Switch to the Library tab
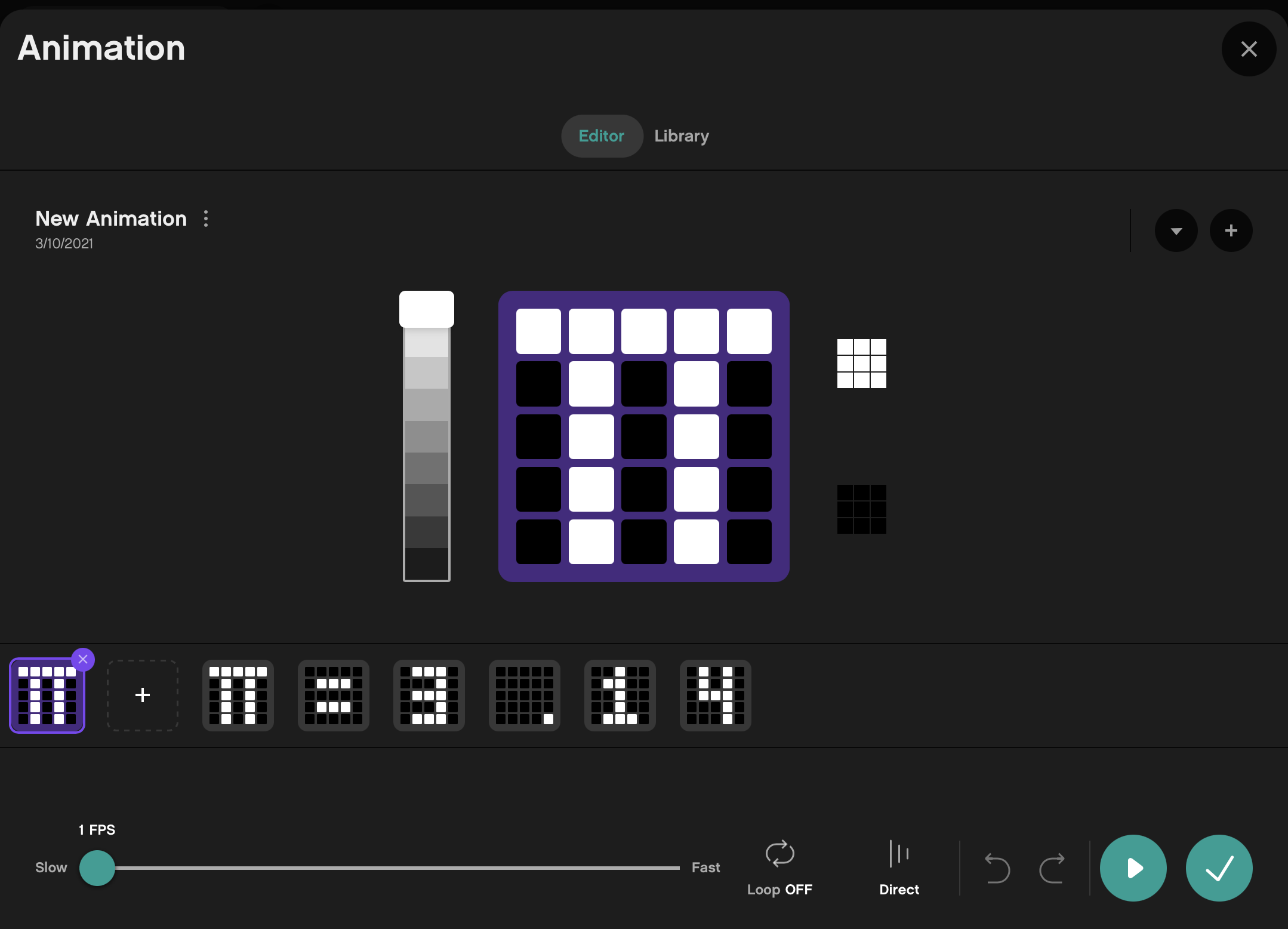This screenshot has width=1288, height=929. 681,135
